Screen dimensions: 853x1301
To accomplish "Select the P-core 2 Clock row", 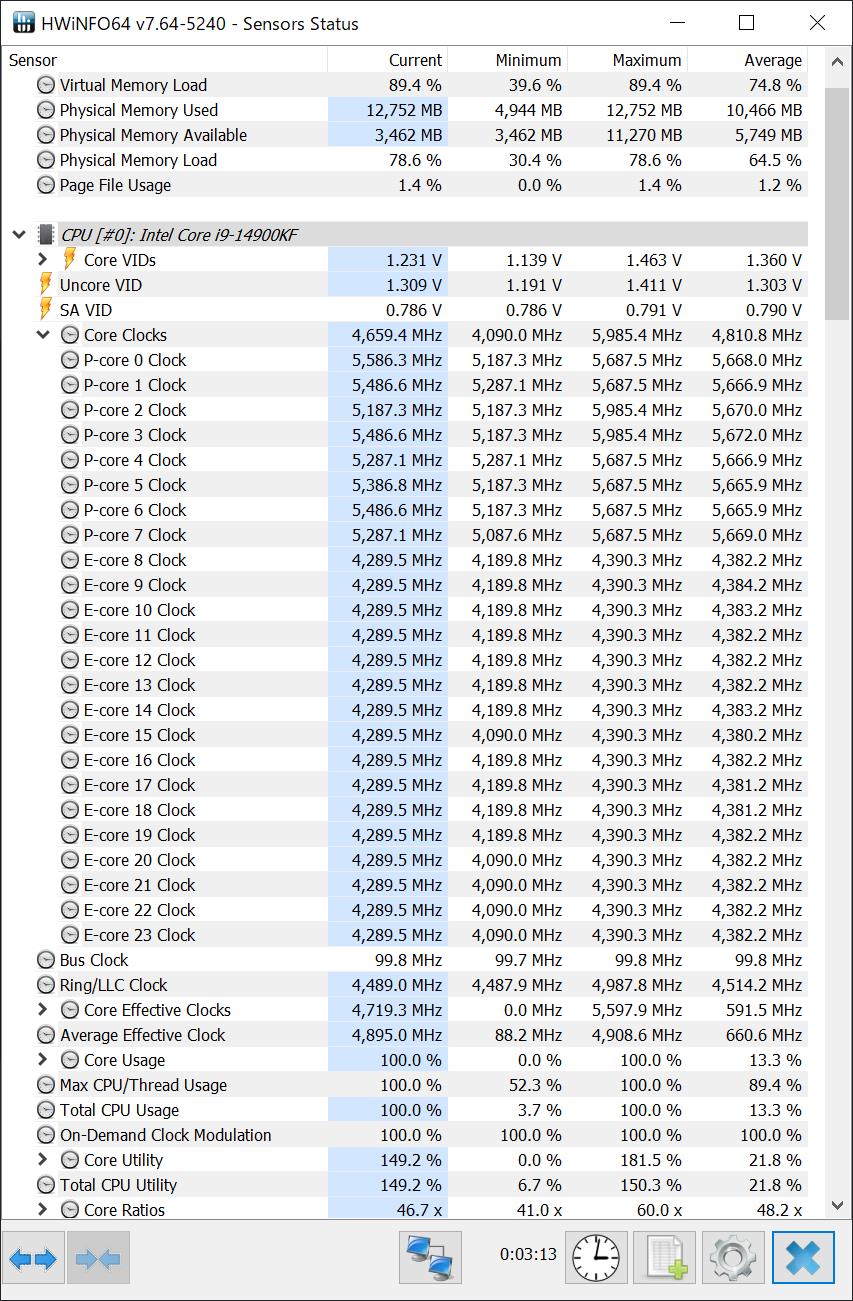I will [x=405, y=410].
